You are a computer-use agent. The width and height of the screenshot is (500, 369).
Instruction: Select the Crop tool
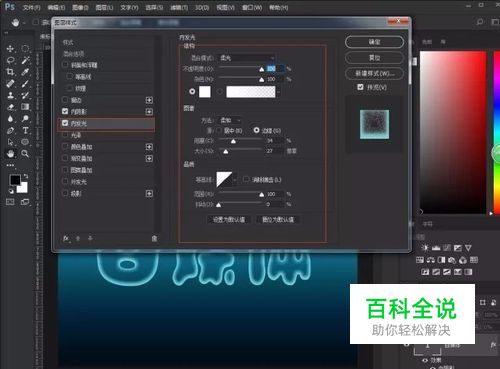click(10, 72)
